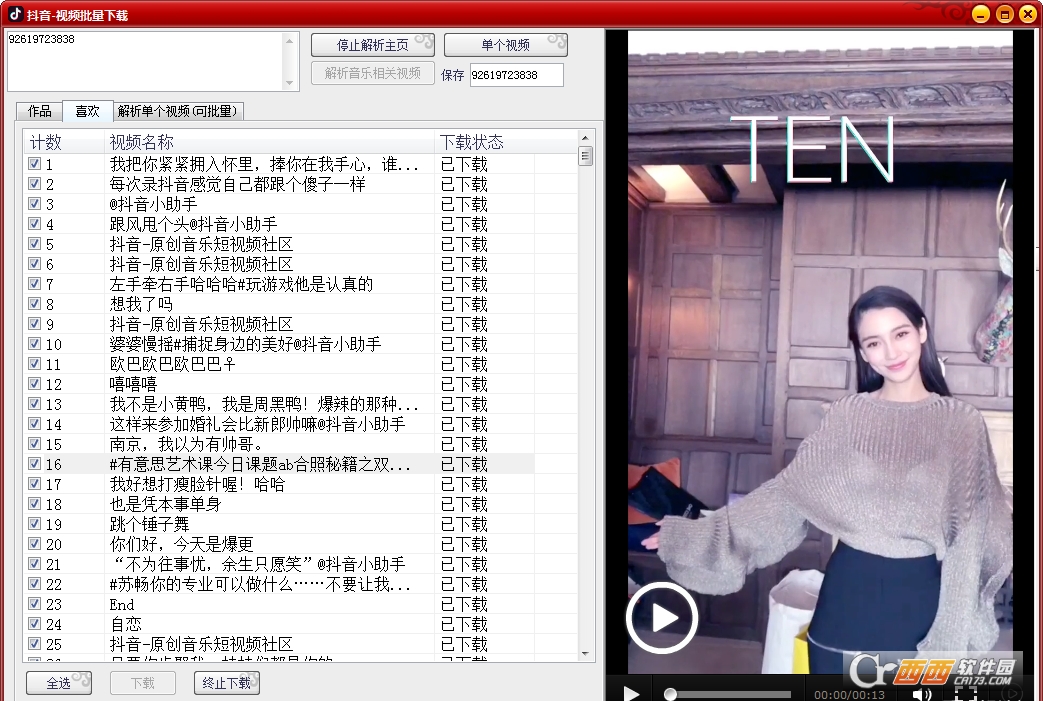Click the Douyin logo in title bar

point(15,14)
